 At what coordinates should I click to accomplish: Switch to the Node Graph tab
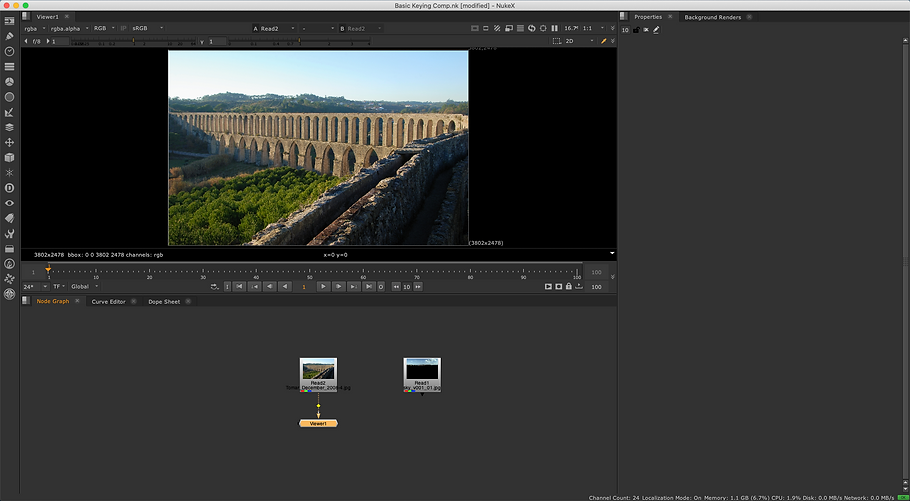coord(53,301)
